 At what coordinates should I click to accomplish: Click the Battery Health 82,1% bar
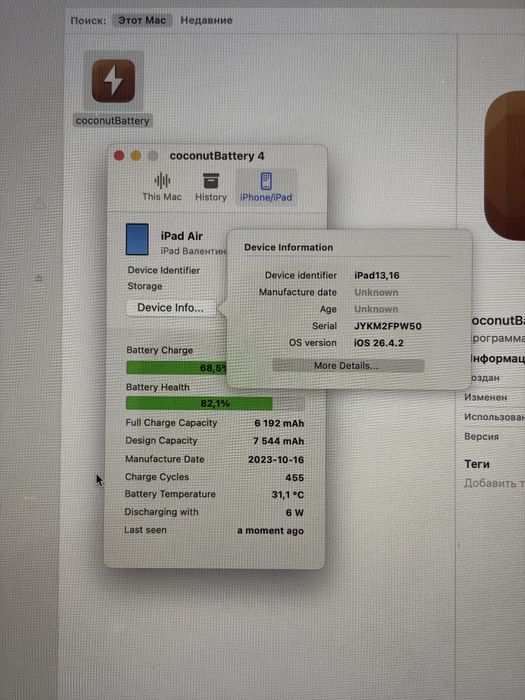coord(215,404)
